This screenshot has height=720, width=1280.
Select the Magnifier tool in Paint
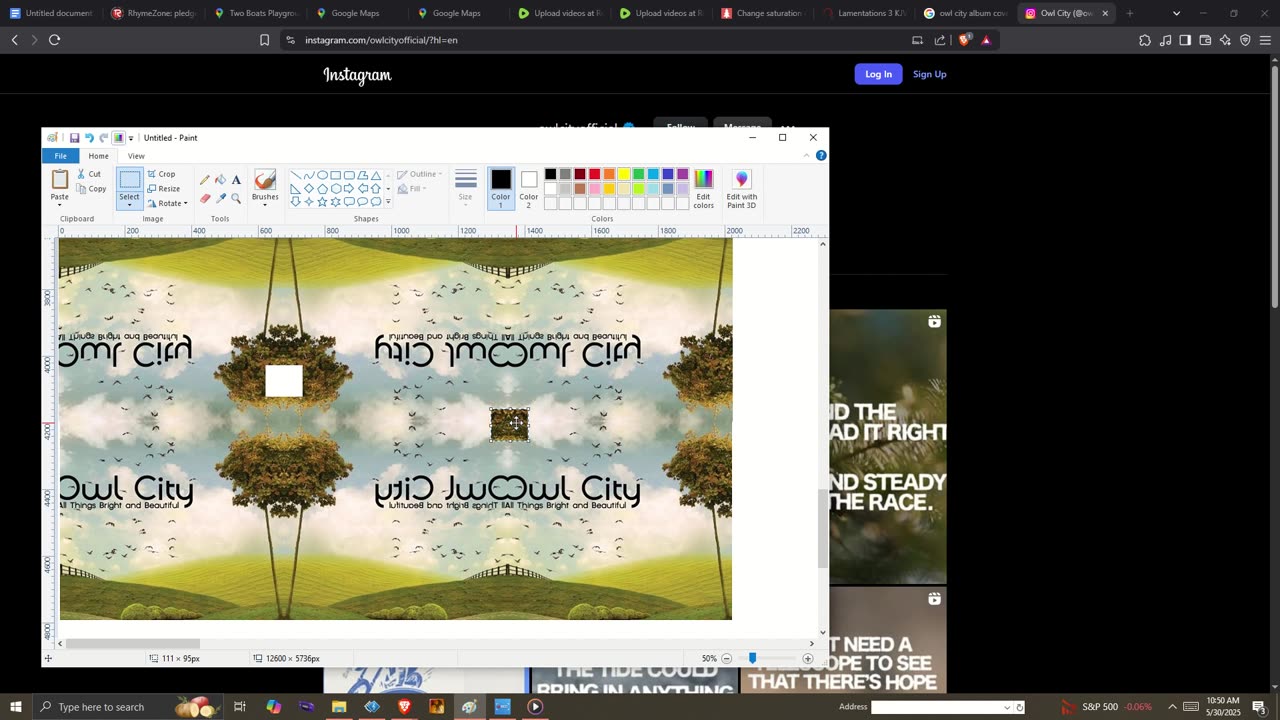(x=236, y=198)
